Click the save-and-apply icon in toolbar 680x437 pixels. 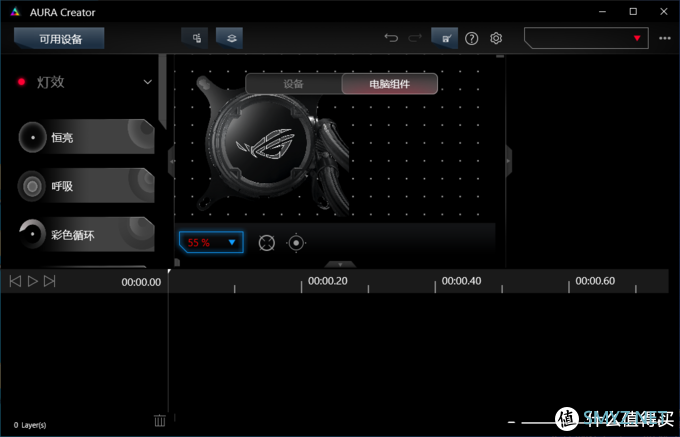(x=445, y=38)
